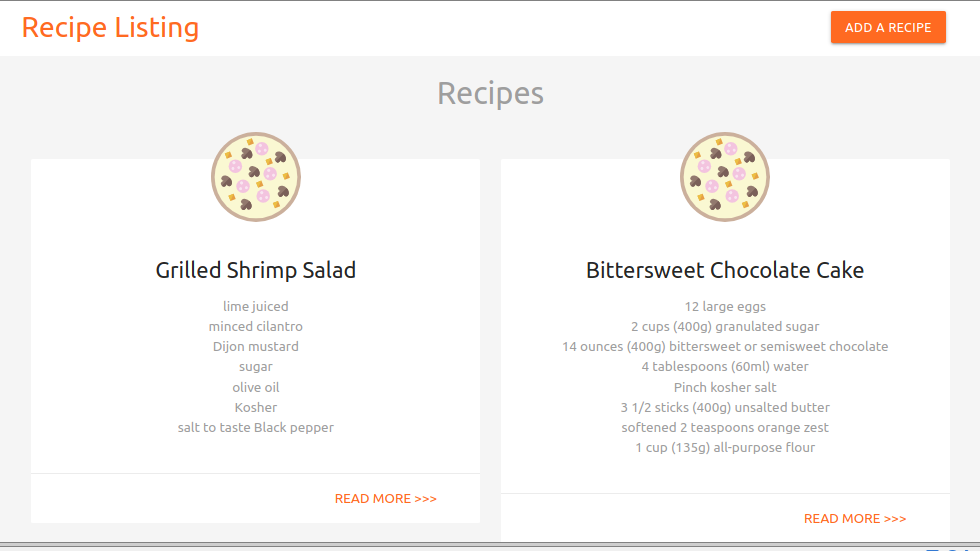Go to the Recipe Listing home title
Image resolution: width=980 pixels, height=551 pixels.
tap(110, 27)
